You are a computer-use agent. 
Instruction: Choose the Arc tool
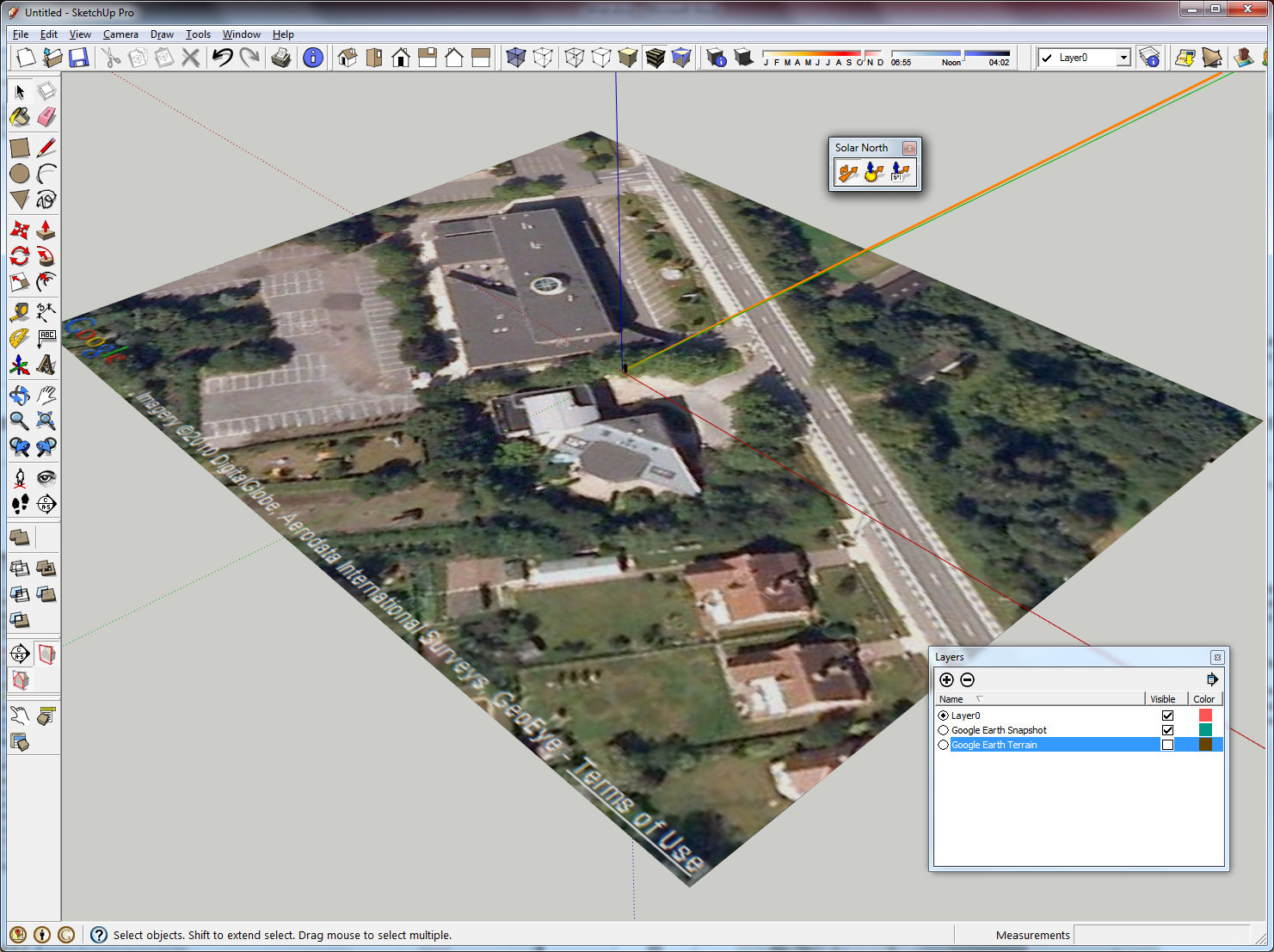pos(46,174)
